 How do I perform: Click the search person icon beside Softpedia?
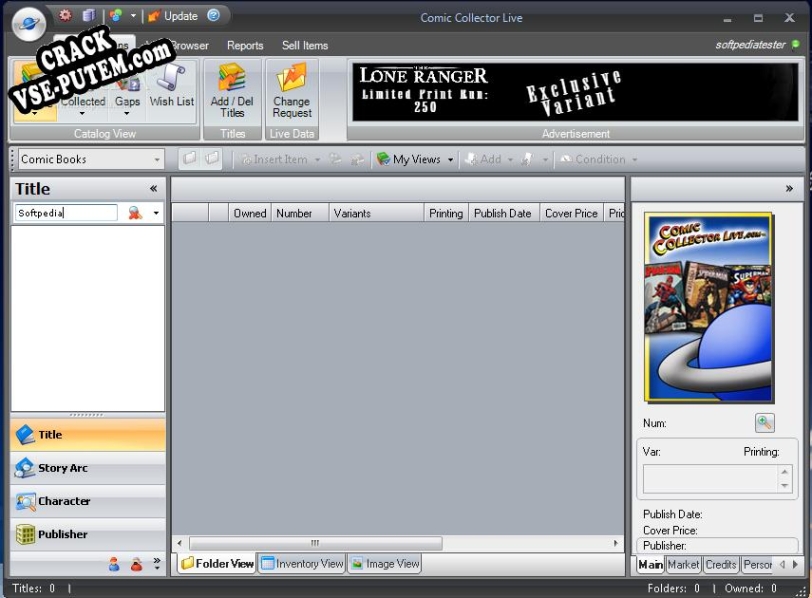click(x=135, y=213)
